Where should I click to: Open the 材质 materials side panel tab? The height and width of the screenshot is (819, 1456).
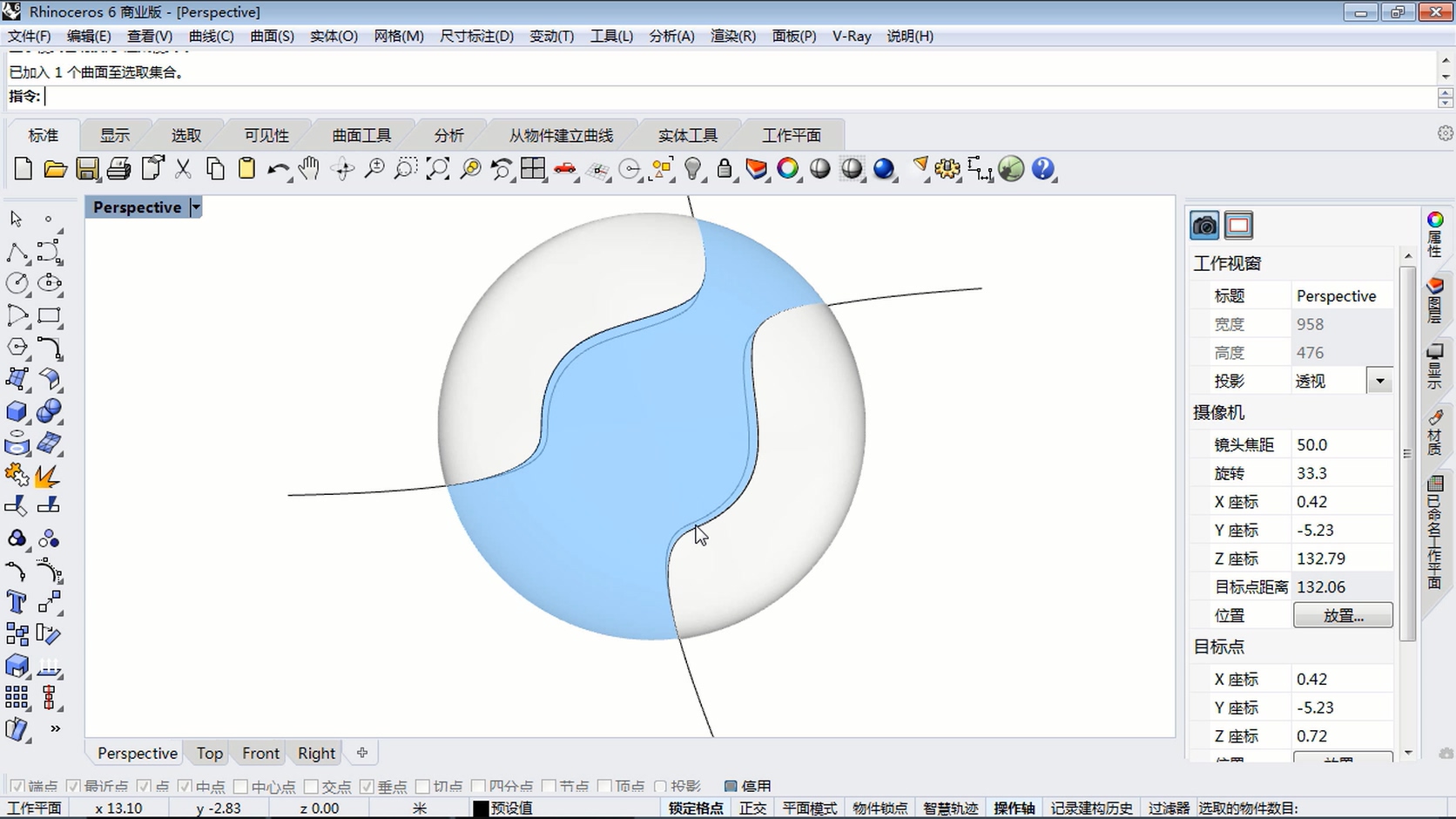[1435, 432]
